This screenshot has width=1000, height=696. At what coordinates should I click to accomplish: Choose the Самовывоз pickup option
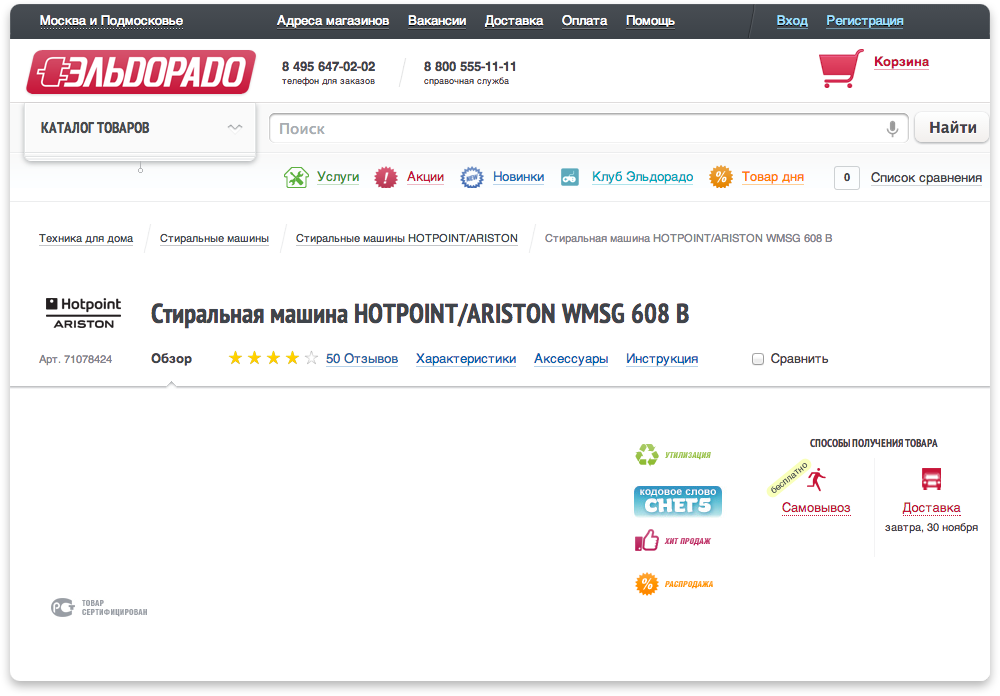pyautogui.click(x=816, y=508)
